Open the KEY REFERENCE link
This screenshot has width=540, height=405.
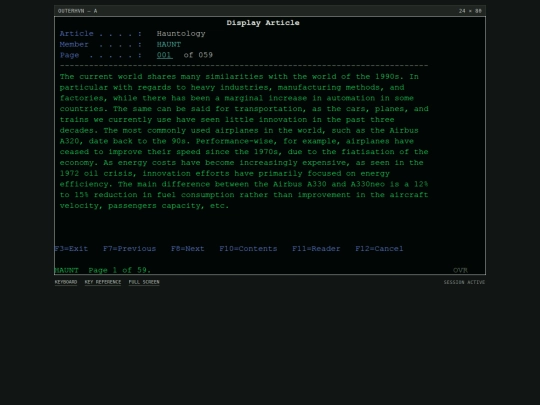pyautogui.click(x=103, y=282)
